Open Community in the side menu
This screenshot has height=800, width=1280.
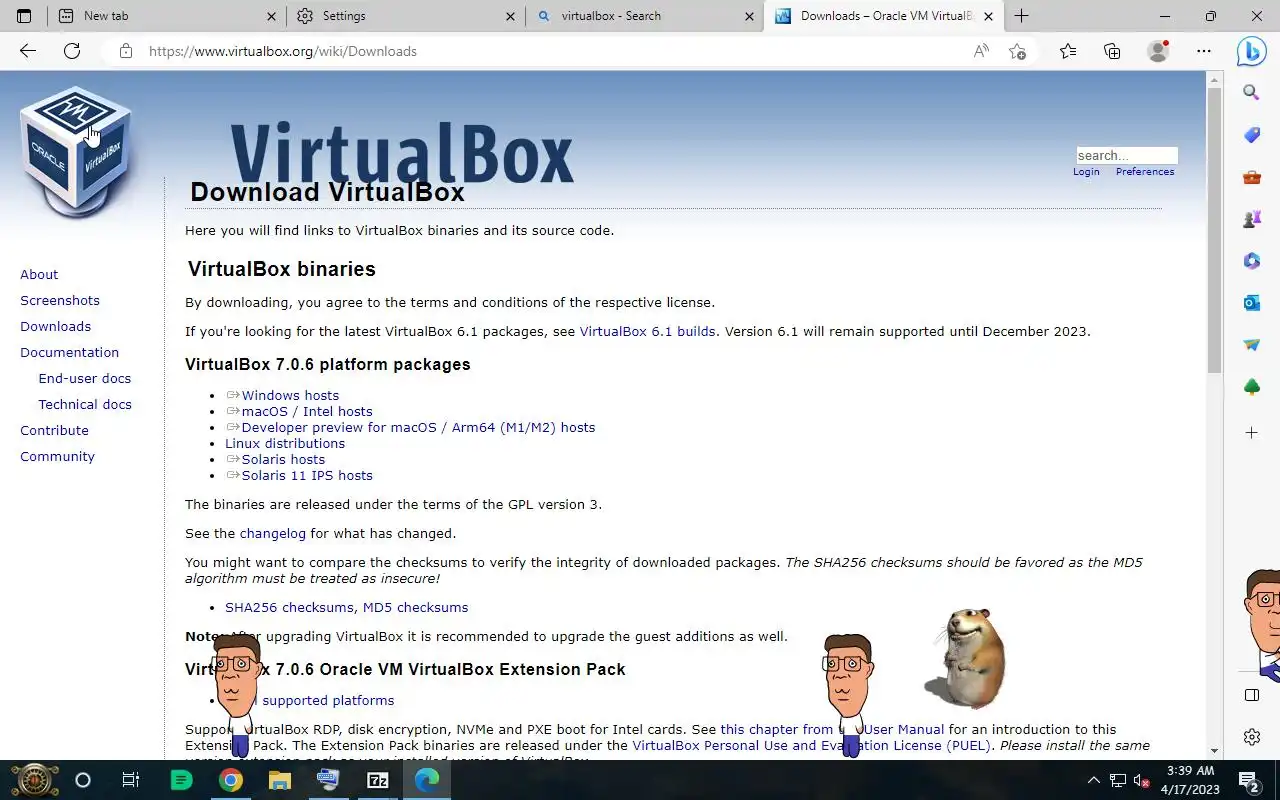[x=57, y=456]
